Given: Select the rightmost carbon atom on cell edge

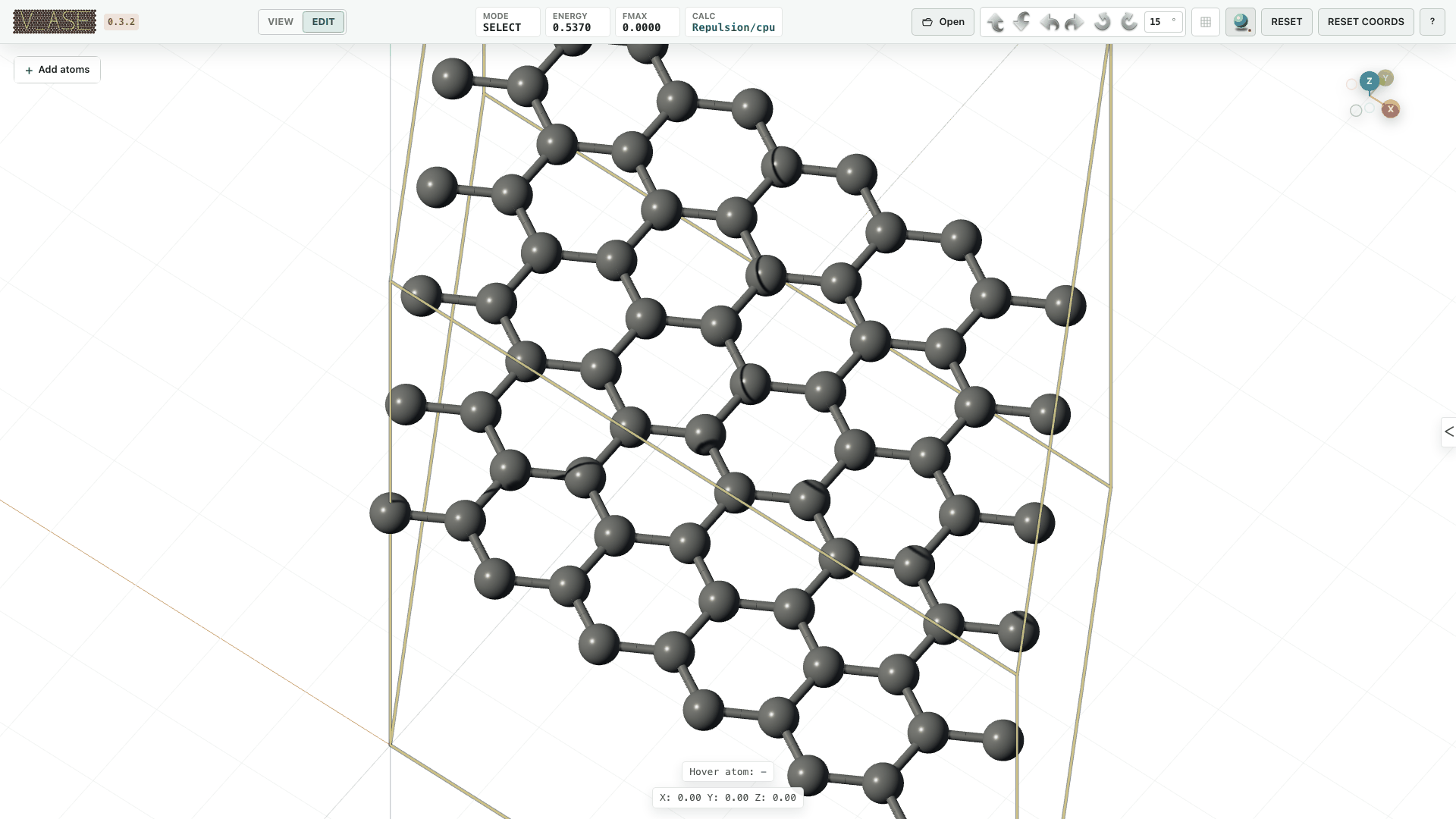Looking at the screenshot, I should pyautogui.click(x=1065, y=306).
